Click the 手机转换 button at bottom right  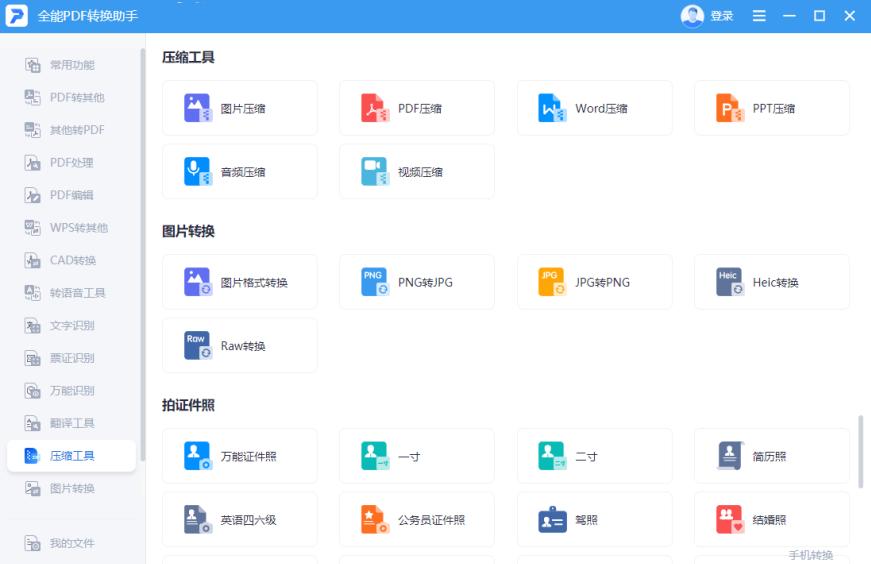[x=810, y=555]
